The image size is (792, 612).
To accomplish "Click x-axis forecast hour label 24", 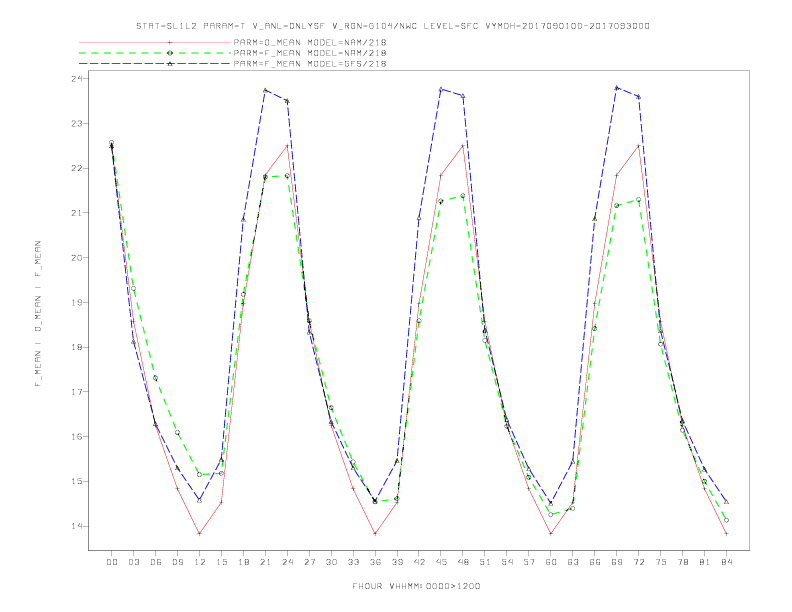I will click(x=287, y=562).
